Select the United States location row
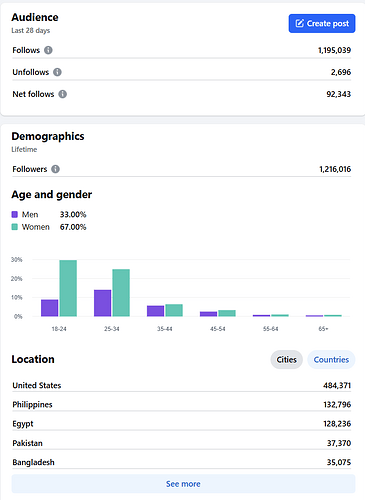 pyautogui.click(x=182, y=385)
